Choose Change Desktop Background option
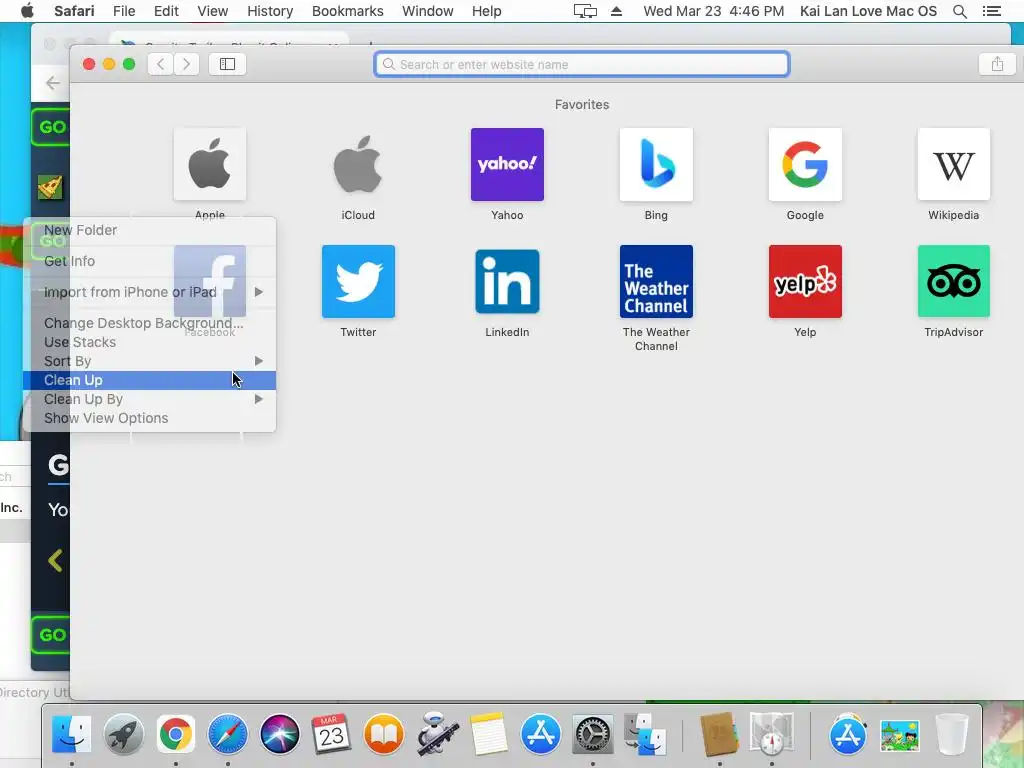Image resolution: width=1024 pixels, height=768 pixels. click(150, 323)
